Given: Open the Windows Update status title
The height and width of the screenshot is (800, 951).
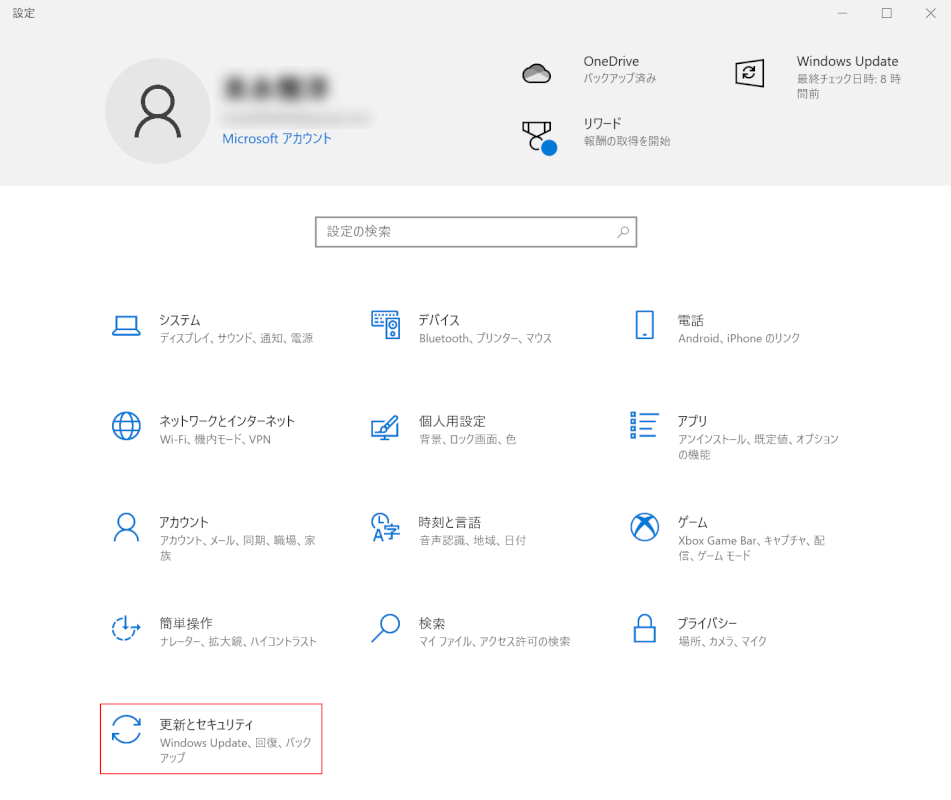Looking at the screenshot, I should [847, 61].
